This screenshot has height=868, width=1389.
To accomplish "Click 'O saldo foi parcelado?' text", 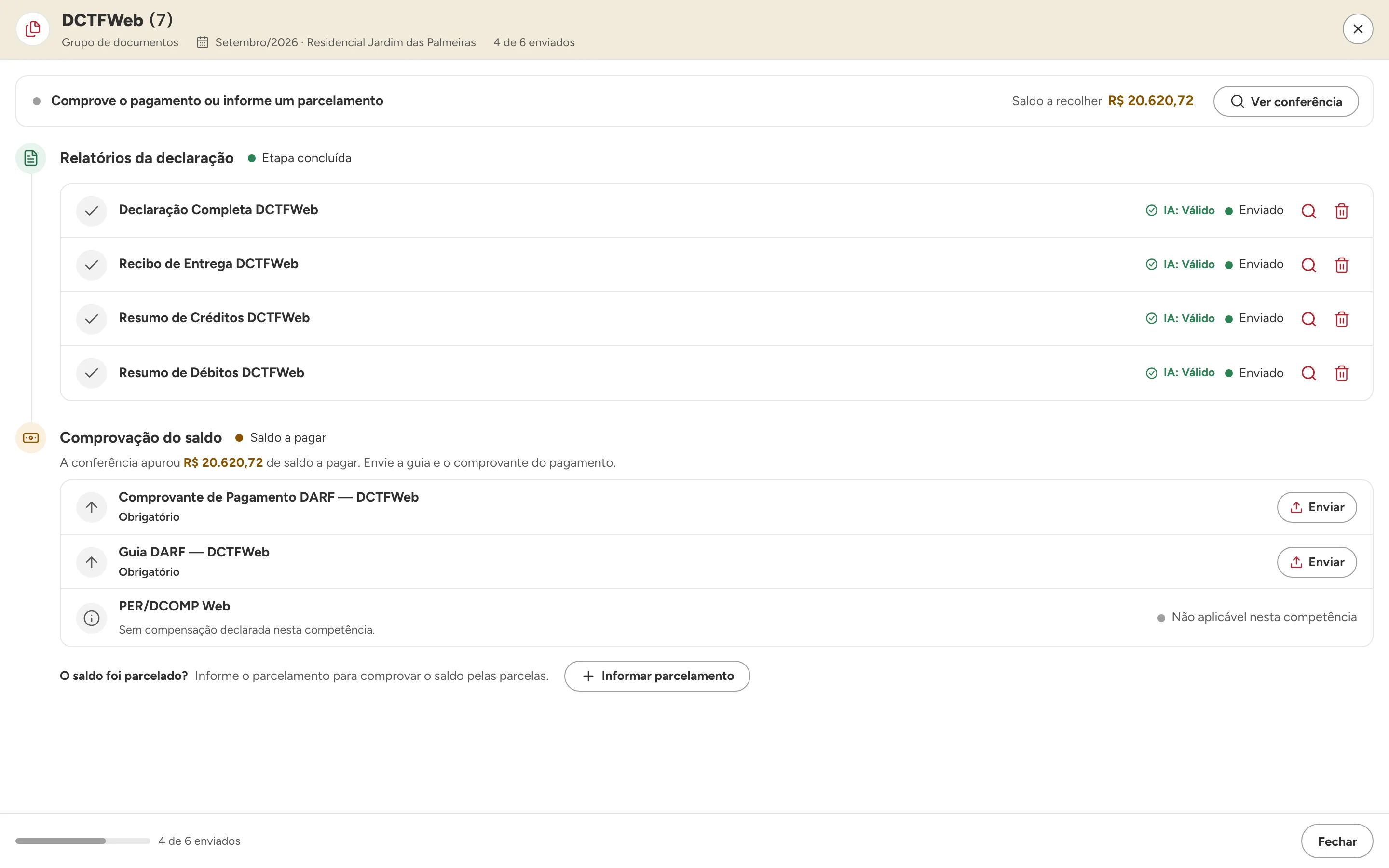I will tap(124, 676).
